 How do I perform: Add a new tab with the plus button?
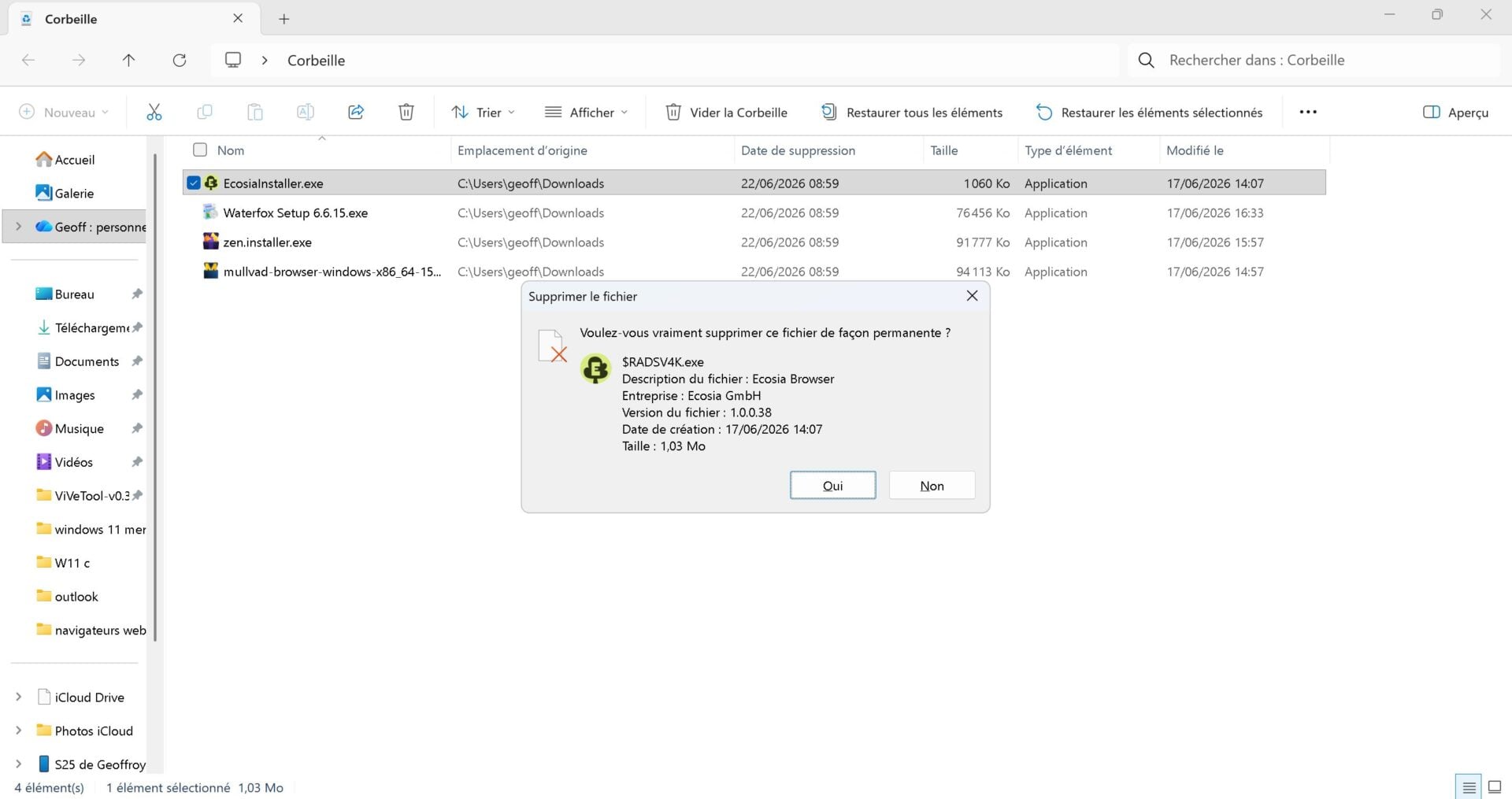click(x=284, y=19)
